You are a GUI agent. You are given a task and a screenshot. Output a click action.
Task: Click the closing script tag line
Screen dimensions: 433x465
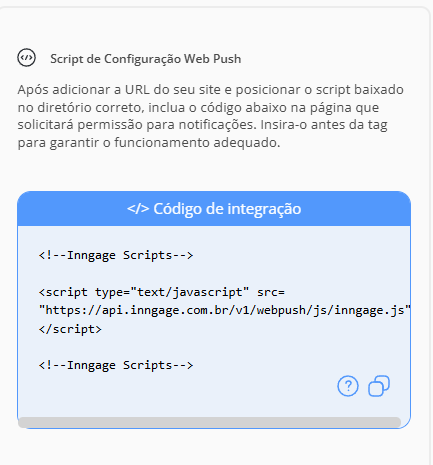tap(70, 329)
